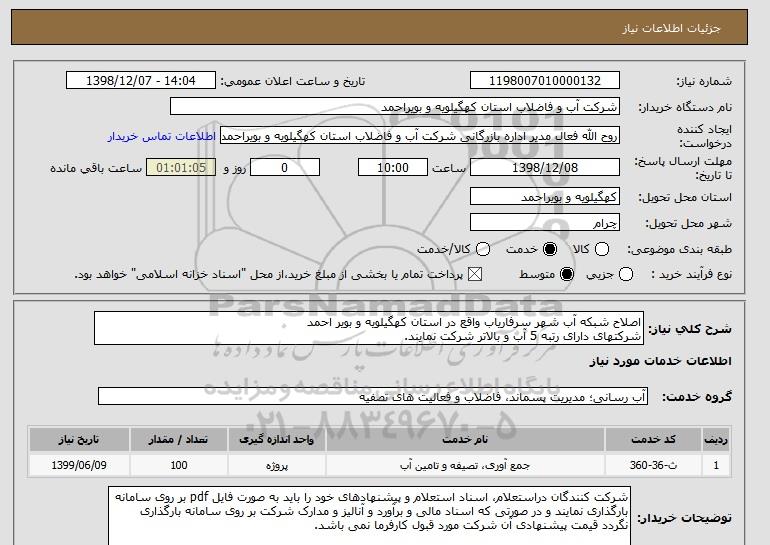This screenshot has height=545, width=770.
Task: Click the طبقه بندی موضوعی label
Action: [680, 249]
